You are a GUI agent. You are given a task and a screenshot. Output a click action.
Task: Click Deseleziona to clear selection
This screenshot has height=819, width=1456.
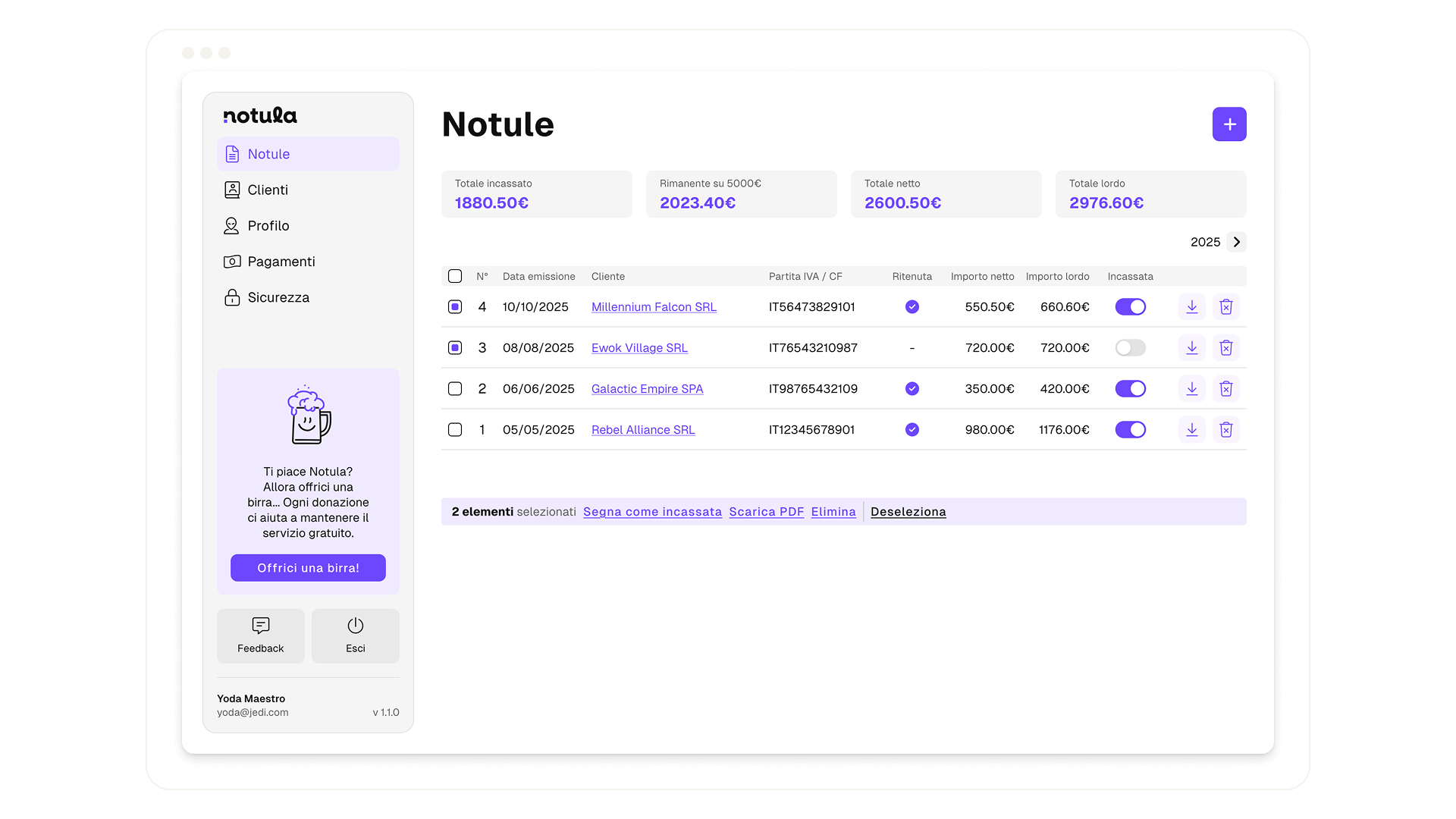[908, 512]
